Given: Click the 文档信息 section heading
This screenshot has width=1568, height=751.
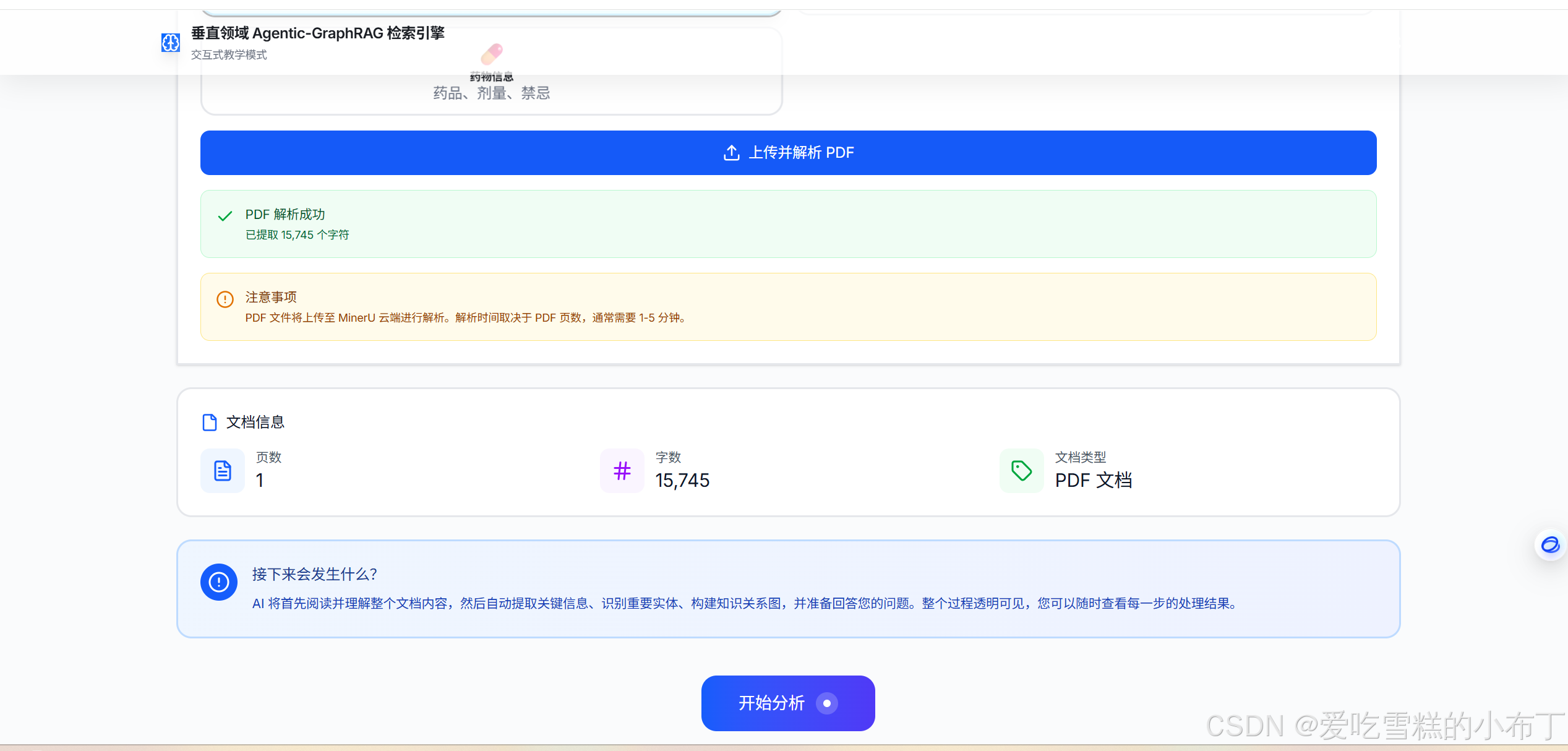Looking at the screenshot, I should 255,423.
